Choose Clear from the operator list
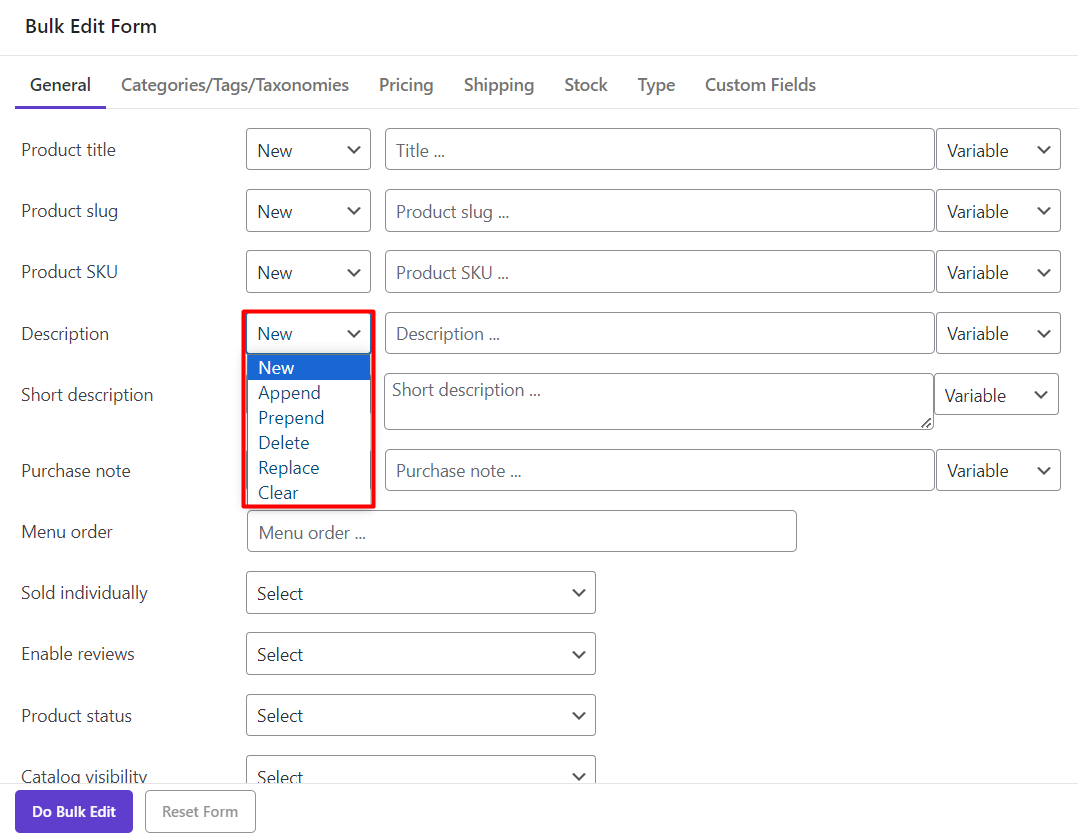Screen dimensions: 1078x838 pyautogui.click(x=278, y=493)
